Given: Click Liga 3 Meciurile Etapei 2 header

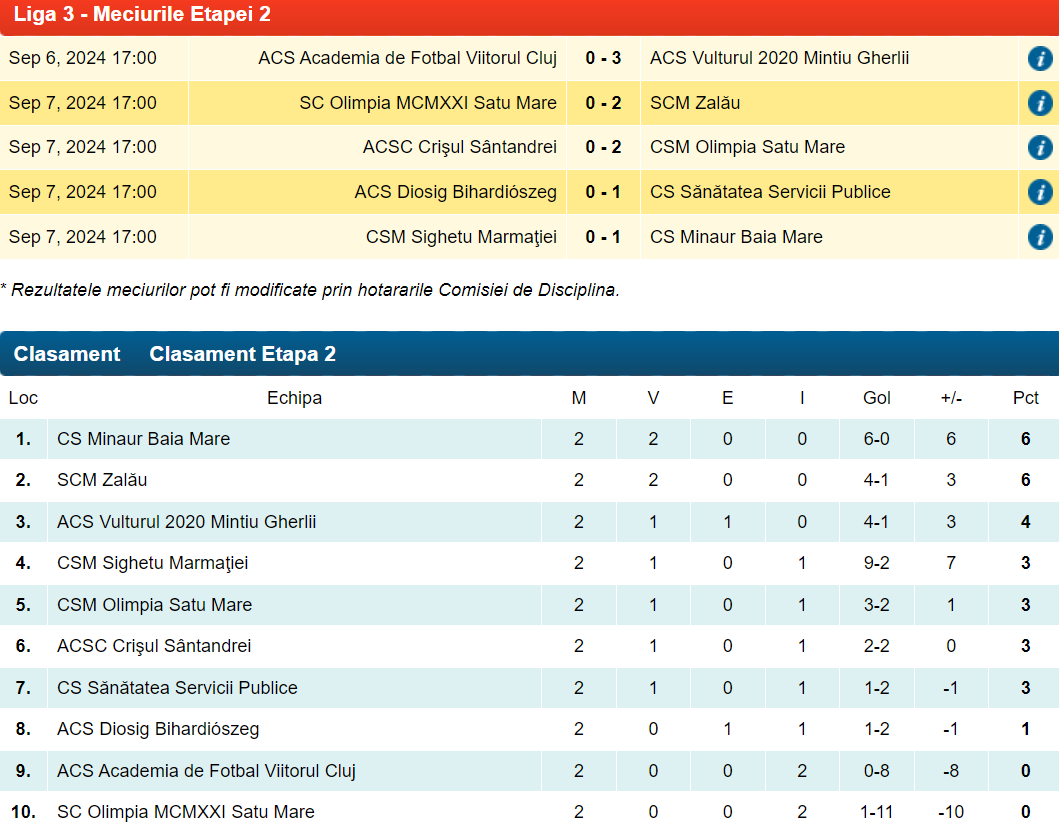Looking at the screenshot, I should tap(142, 15).
